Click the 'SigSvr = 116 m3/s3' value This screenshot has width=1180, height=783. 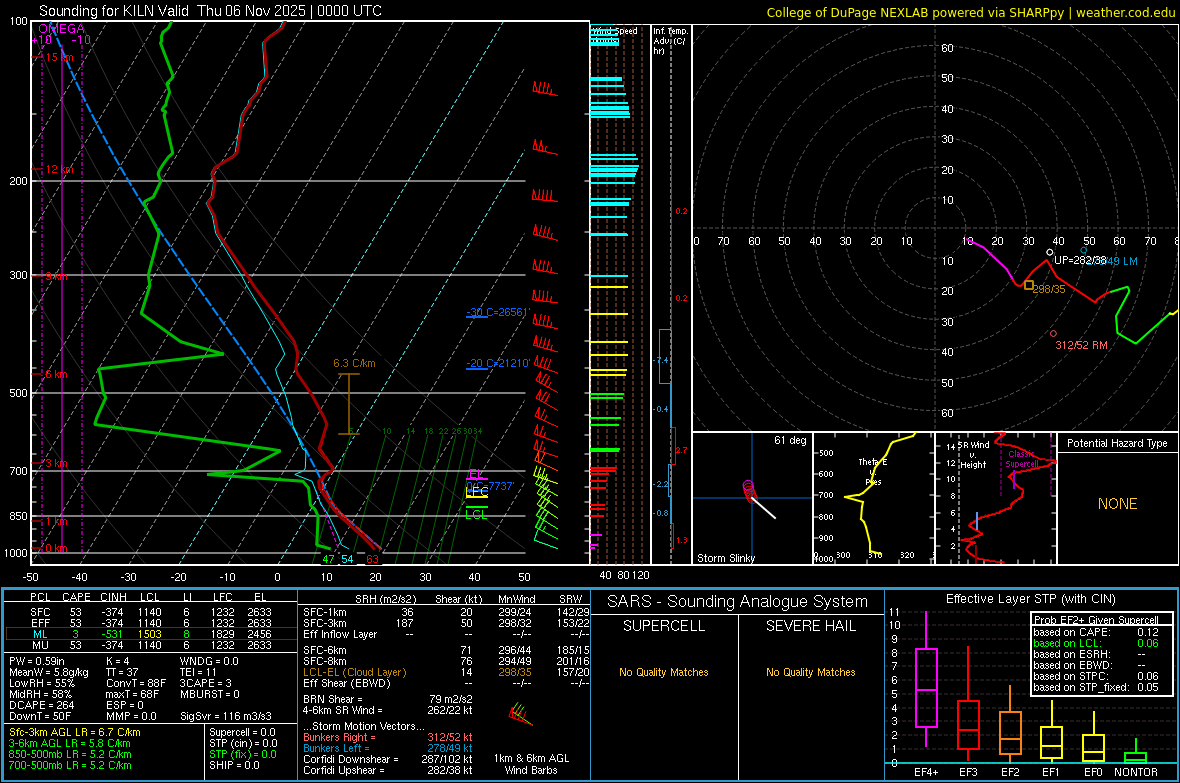[226, 716]
